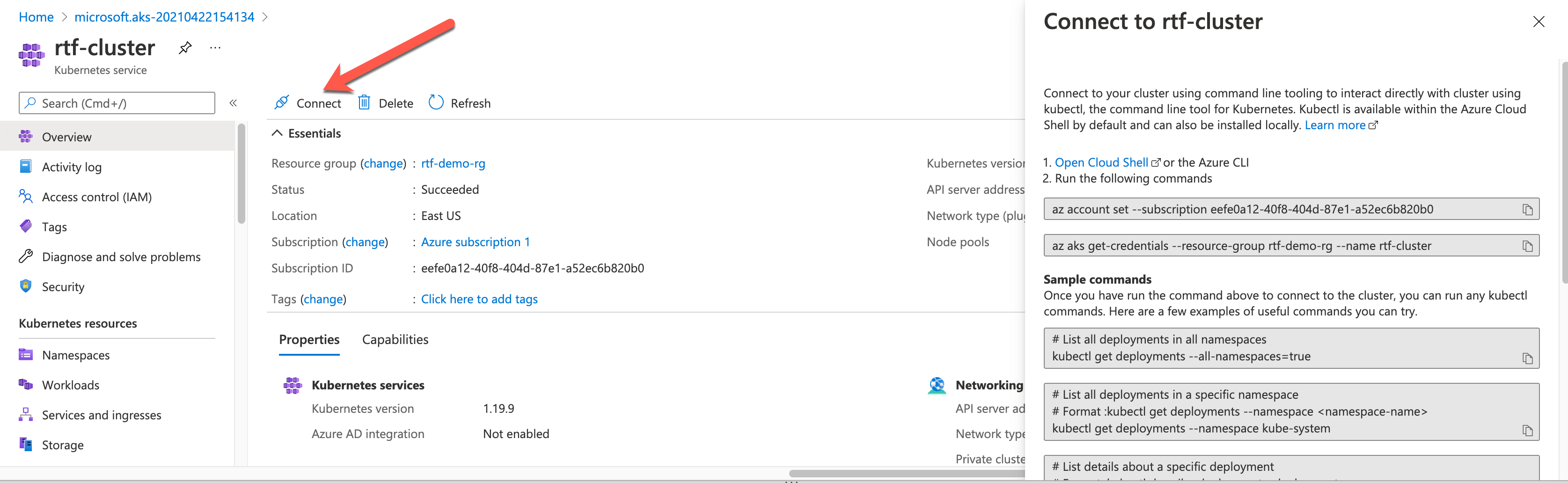Collapse the Essentials section
This screenshot has width=1568, height=483.
click(277, 133)
